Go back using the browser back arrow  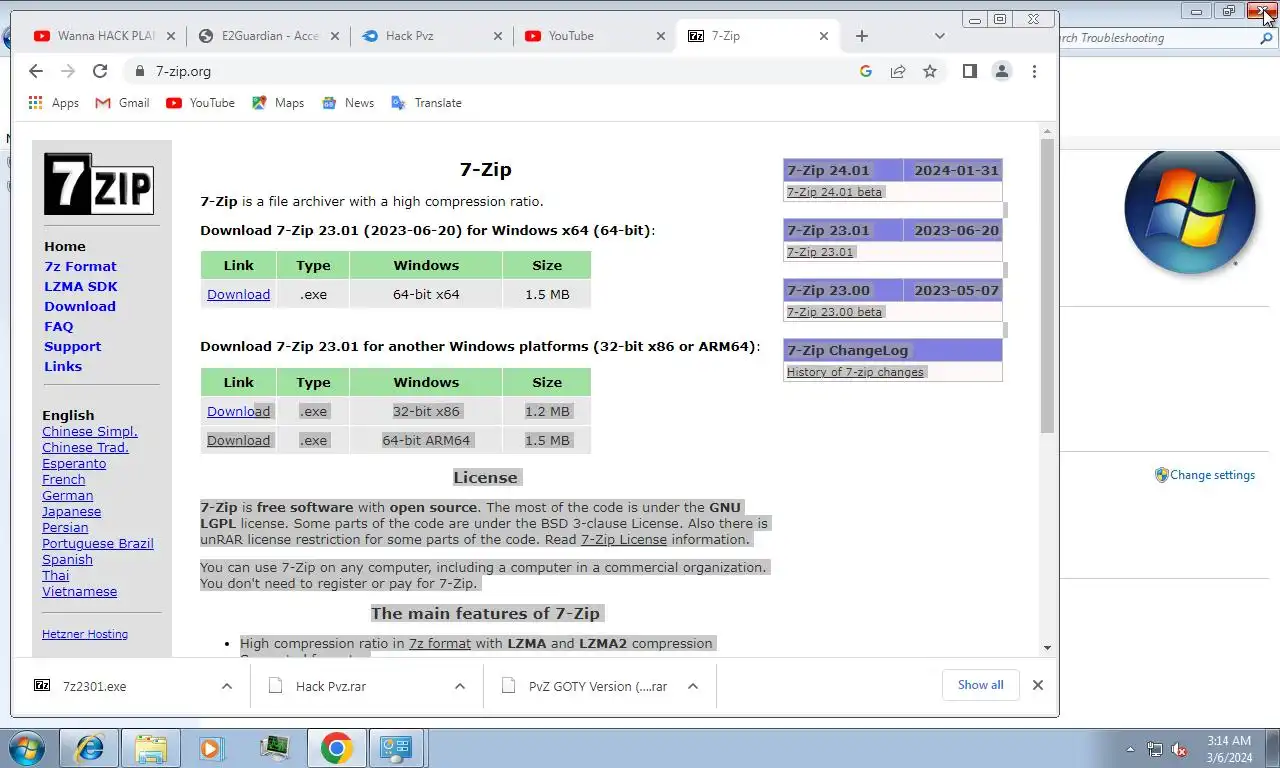click(x=36, y=71)
